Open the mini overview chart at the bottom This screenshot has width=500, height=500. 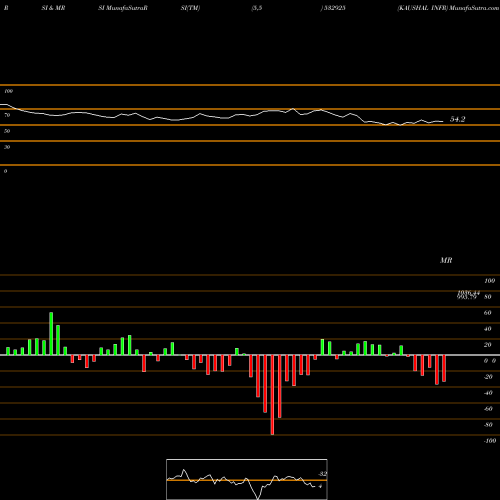pyautogui.click(x=247, y=479)
